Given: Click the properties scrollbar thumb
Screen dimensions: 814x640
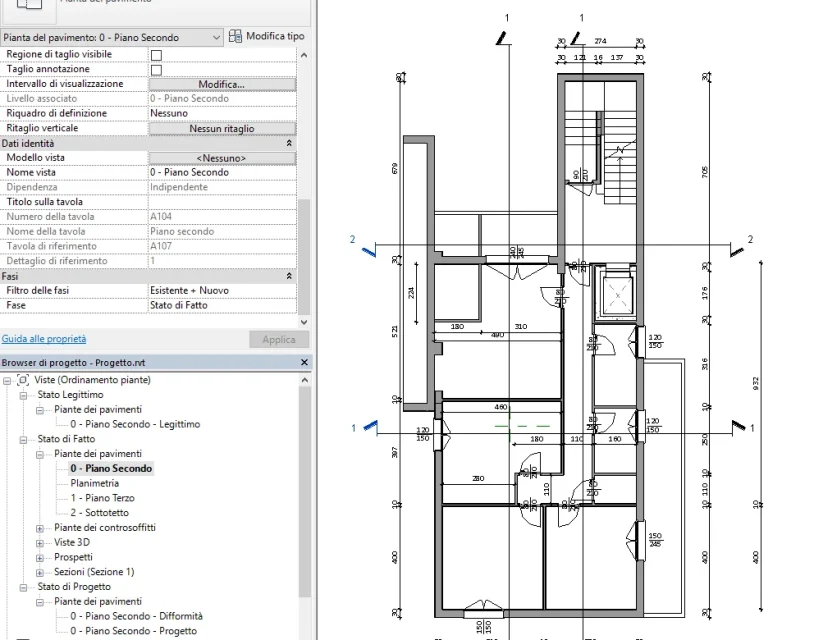Looking at the screenshot, I should [x=304, y=257].
